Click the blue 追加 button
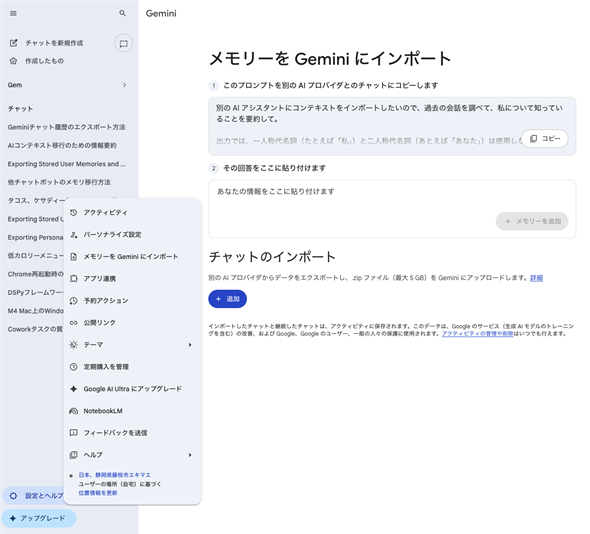Viewport: 590px width, 534px height. tap(227, 299)
